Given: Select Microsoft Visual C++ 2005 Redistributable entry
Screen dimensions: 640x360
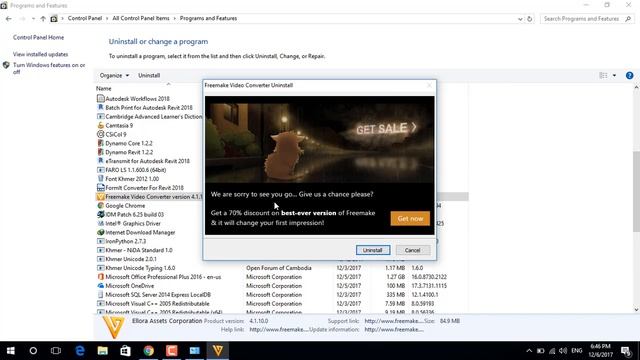Looking at the screenshot, I should click(x=157, y=304).
